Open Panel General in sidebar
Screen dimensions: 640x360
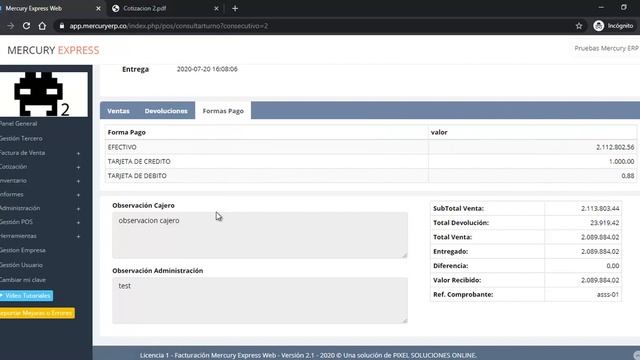point(19,124)
